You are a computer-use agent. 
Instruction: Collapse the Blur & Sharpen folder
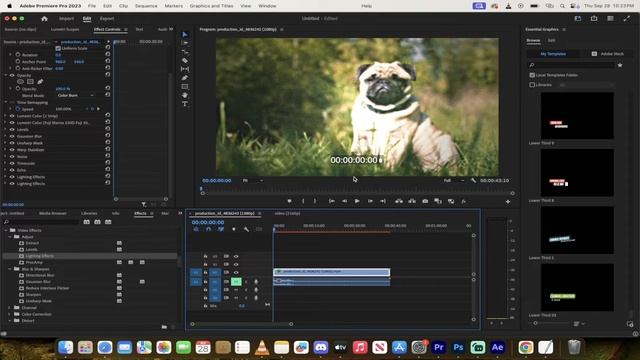click(x=10, y=269)
